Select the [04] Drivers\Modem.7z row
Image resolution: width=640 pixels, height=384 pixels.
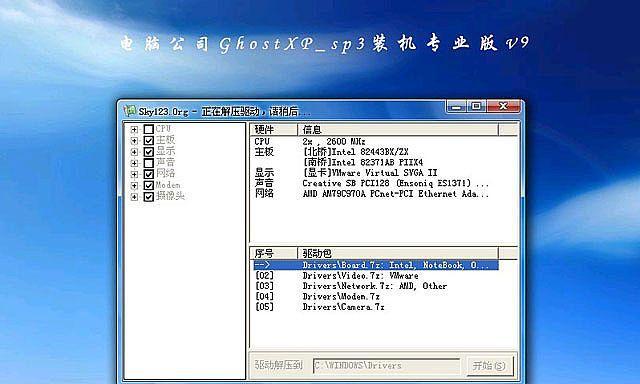[x=376, y=296]
